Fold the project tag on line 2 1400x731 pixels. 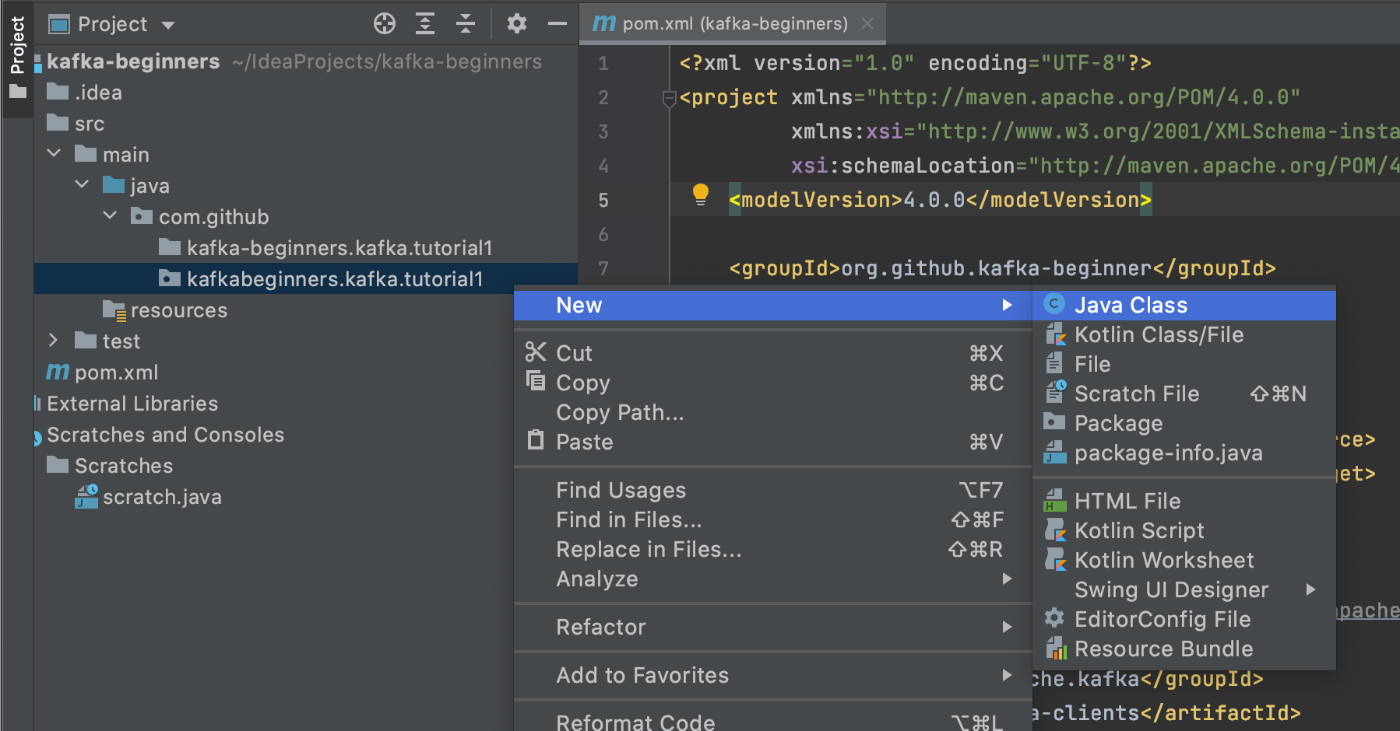click(670, 99)
